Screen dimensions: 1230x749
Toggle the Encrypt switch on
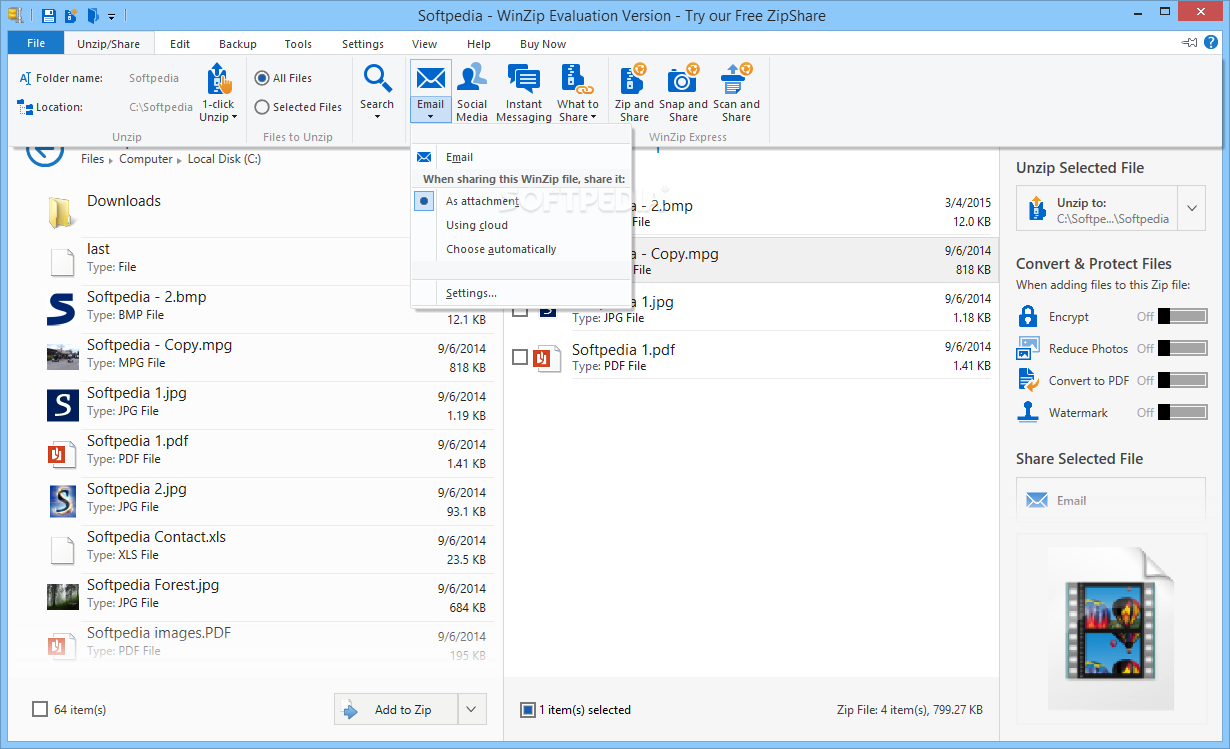tap(1182, 317)
